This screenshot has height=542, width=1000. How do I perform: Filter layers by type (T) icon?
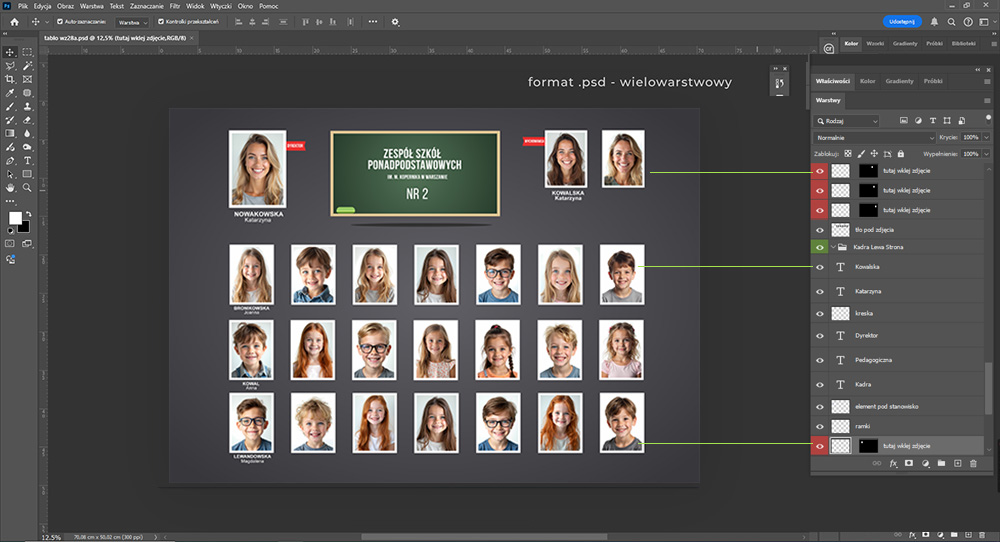point(932,121)
